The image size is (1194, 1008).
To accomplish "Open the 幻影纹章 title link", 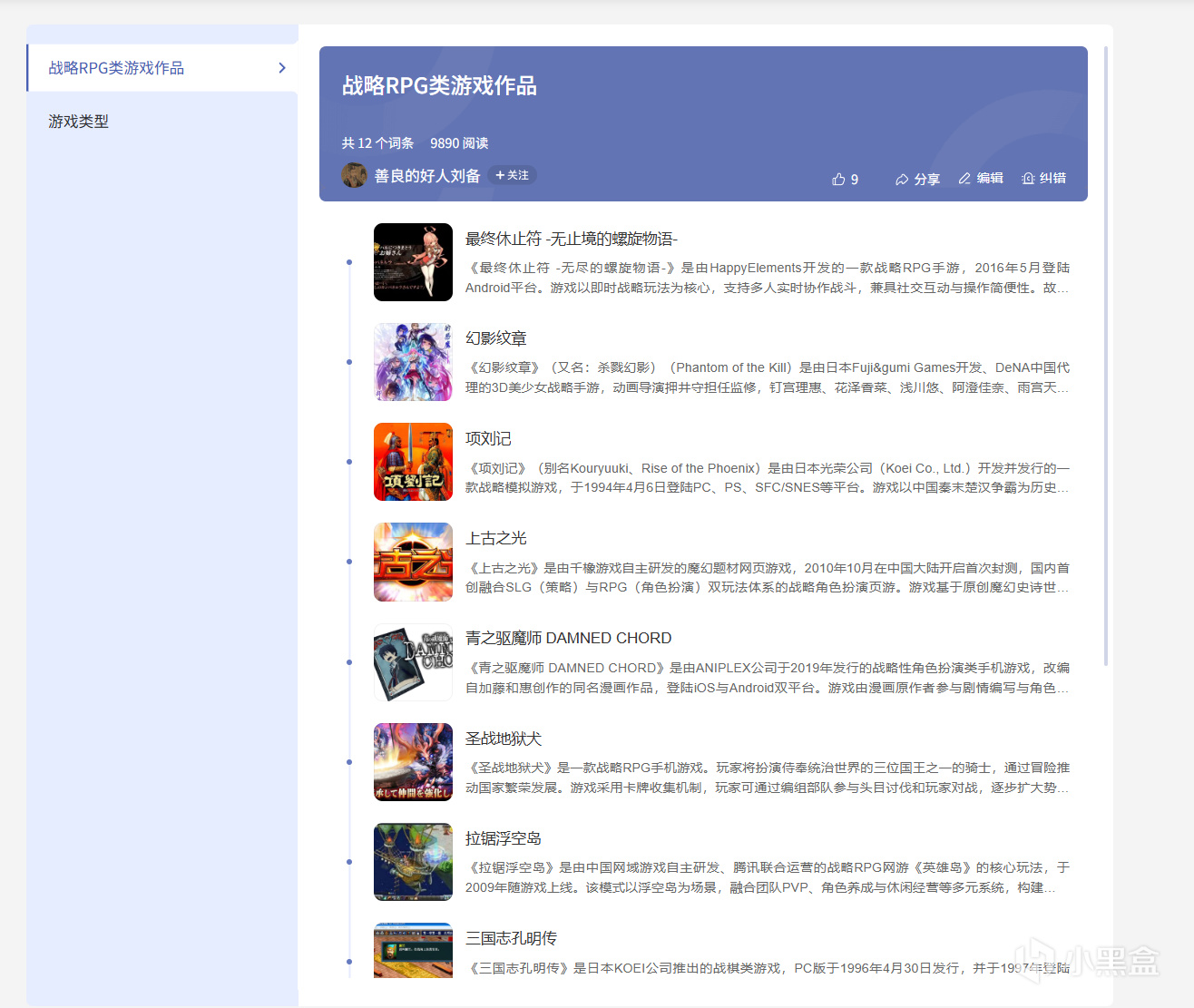I will click(496, 338).
